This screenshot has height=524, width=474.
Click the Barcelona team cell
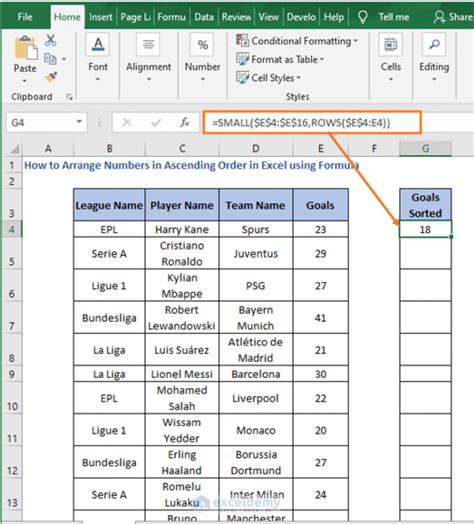(x=256, y=374)
